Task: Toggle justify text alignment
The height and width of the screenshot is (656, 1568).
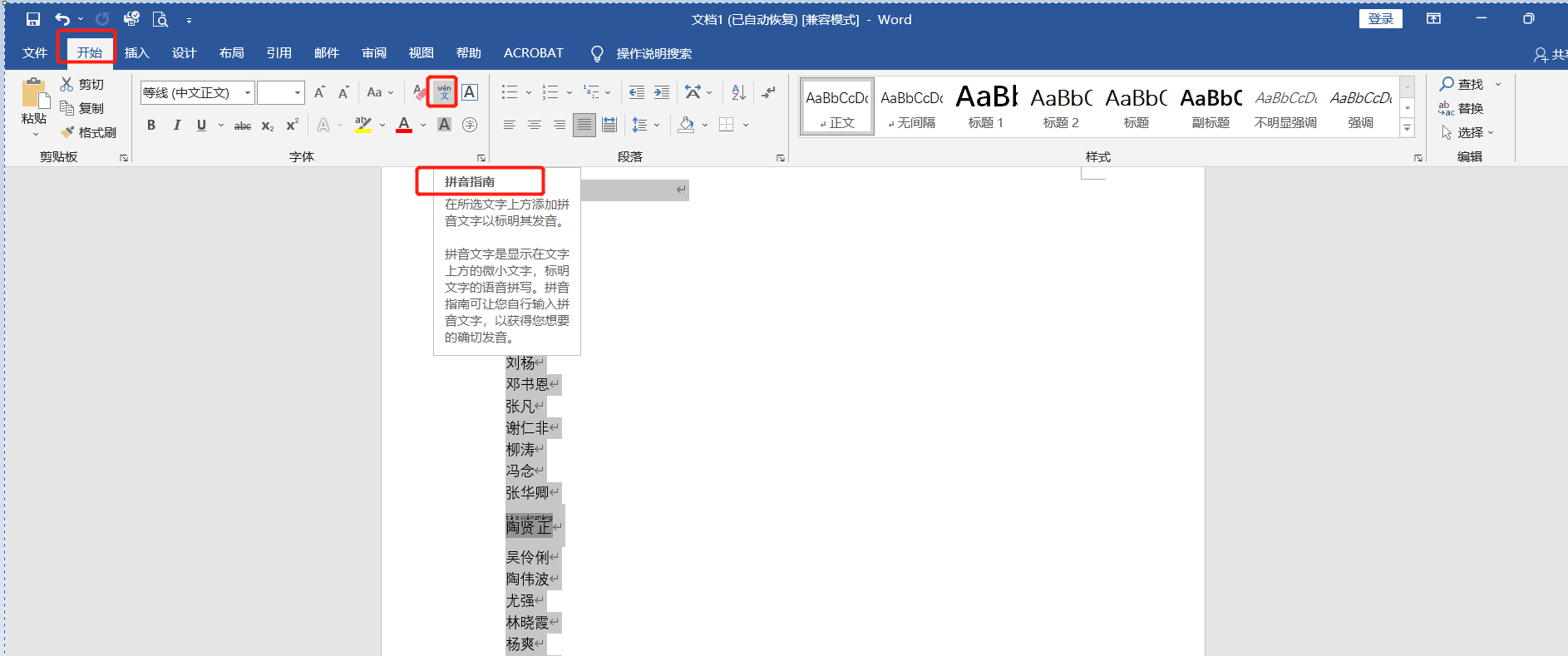Action: tap(584, 125)
